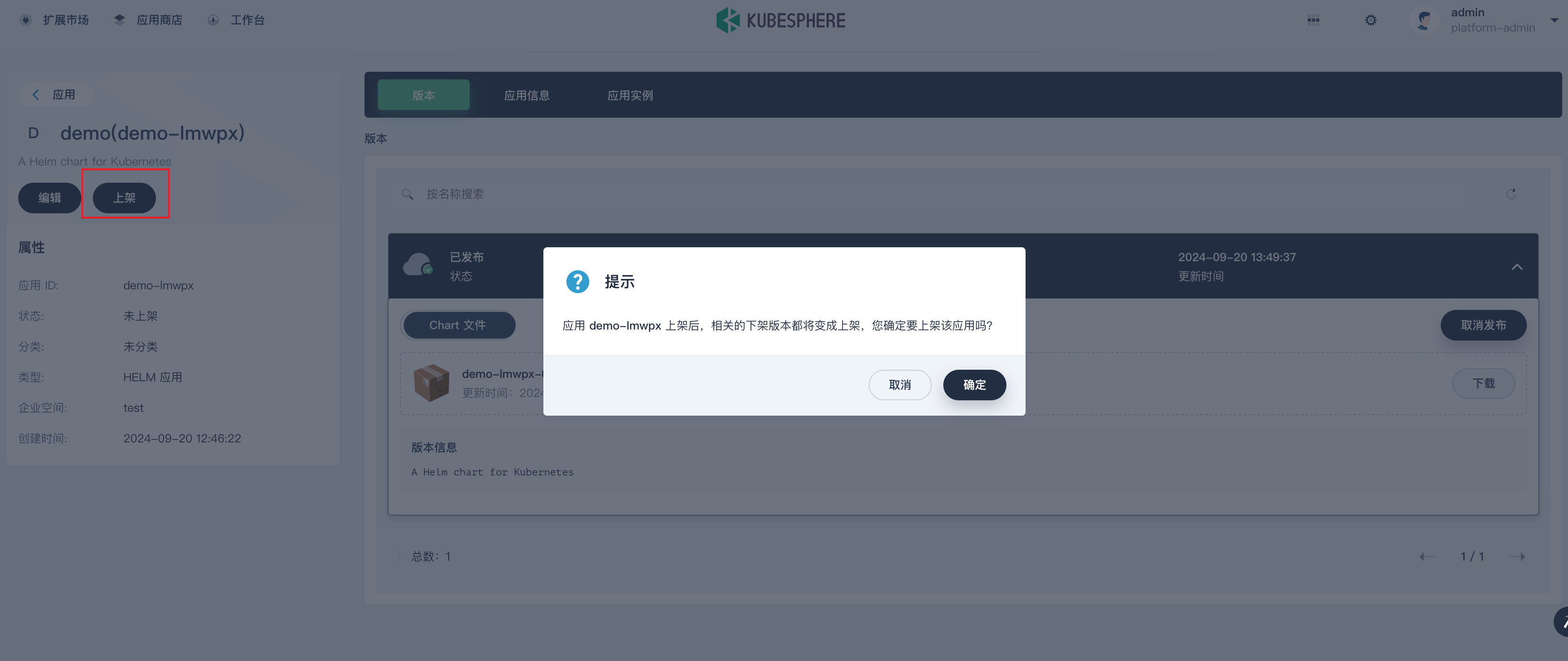Click the question mark icon in dialog
The height and width of the screenshot is (661, 1568).
click(x=577, y=281)
